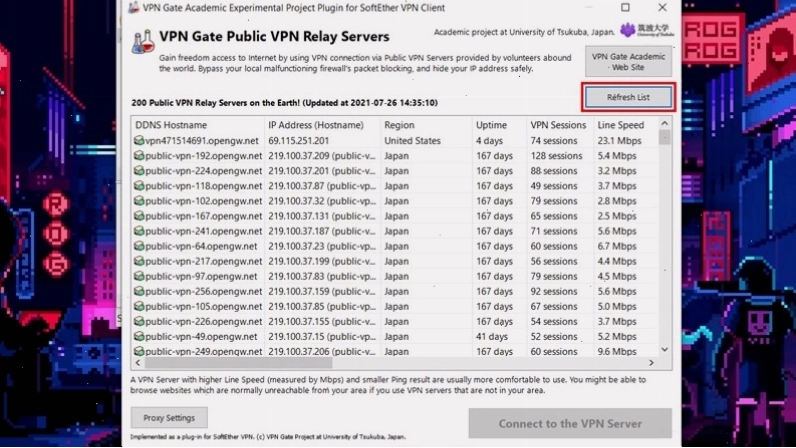796x448 pixels.
Task: Click the 65 sessions cell
Action: coord(554,216)
